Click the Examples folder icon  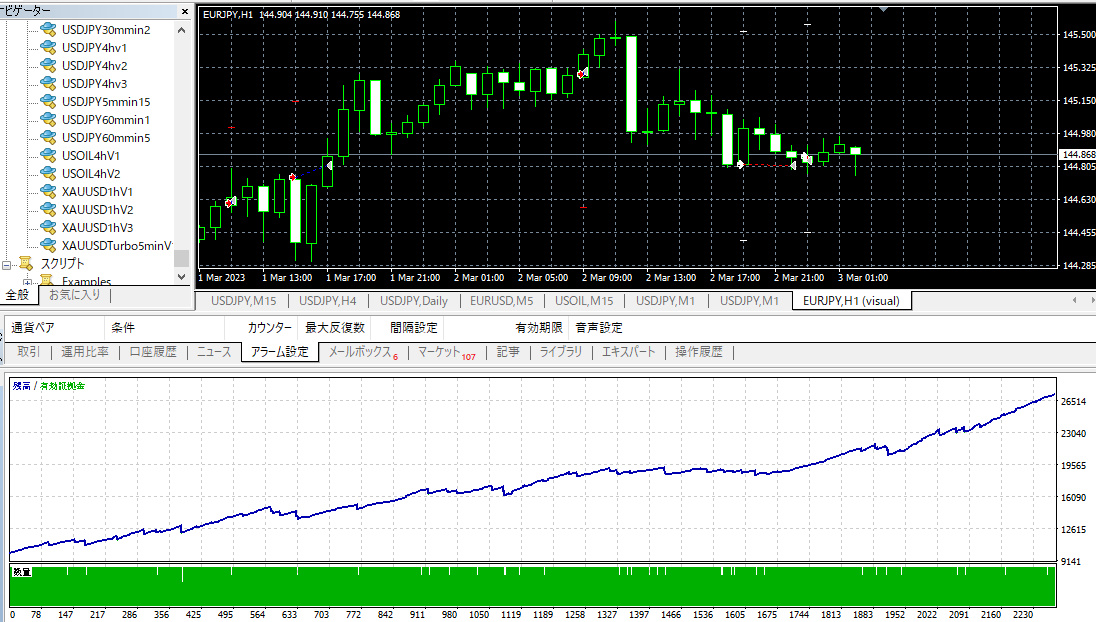click(x=46, y=282)
